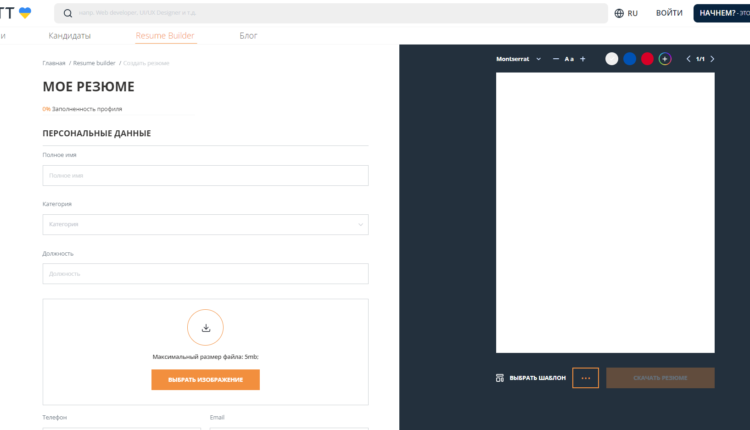The width and height of the screenshot is (750, 430).
Task: Click the template layout icon
Action: [x=500, y=378]
